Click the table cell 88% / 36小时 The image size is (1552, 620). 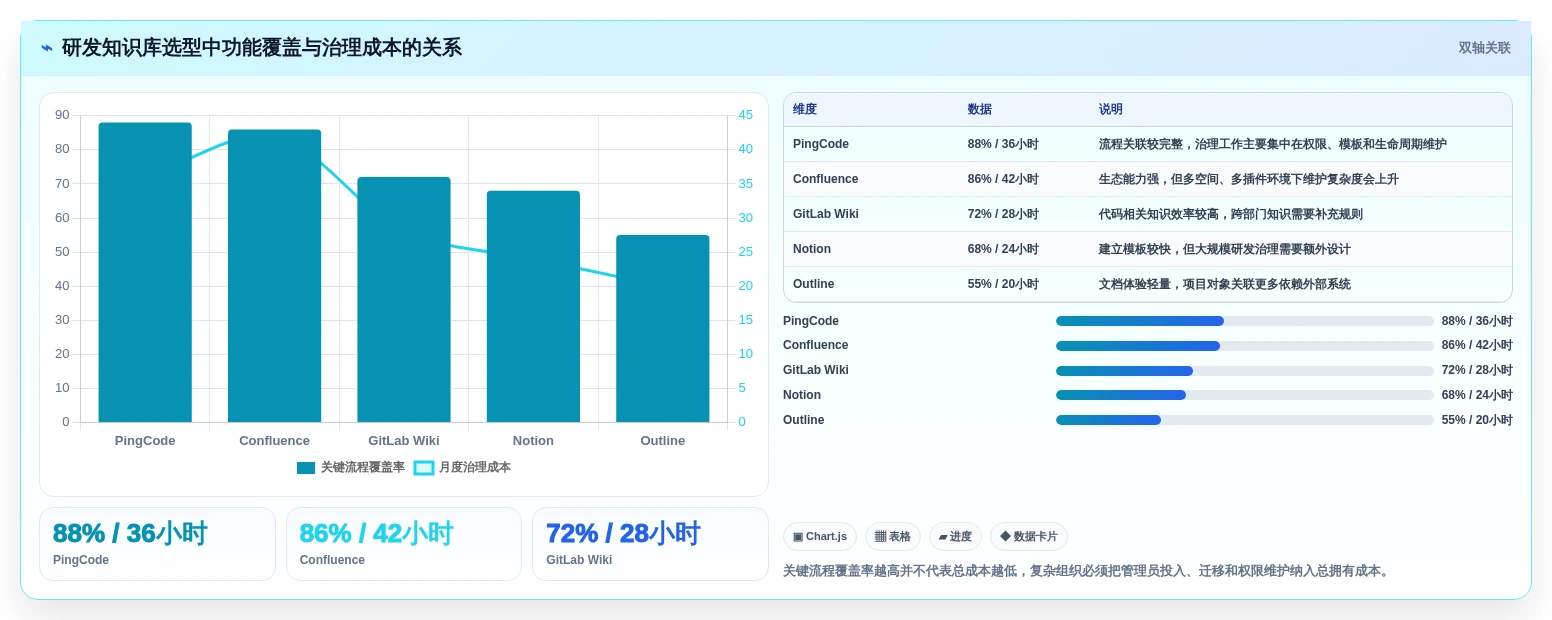point(1003,144)
